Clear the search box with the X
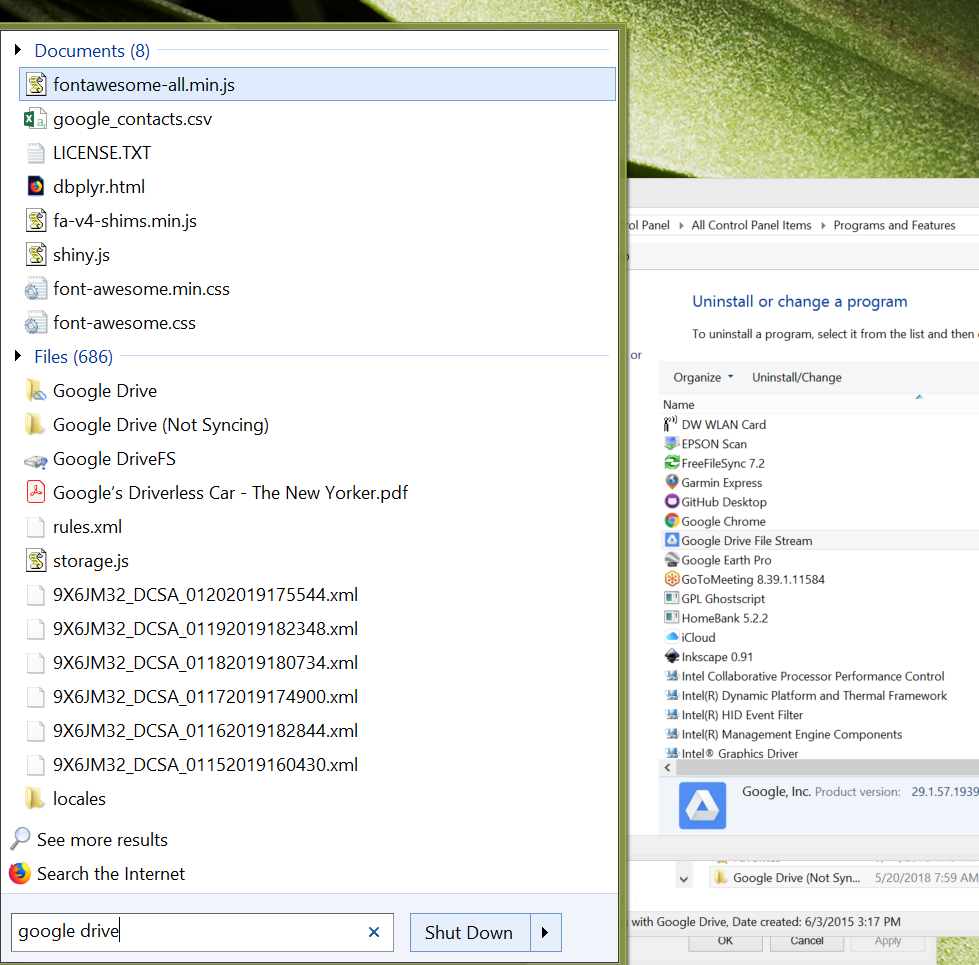This screenshot has height=965, width=979. click(x=374, y=931)
